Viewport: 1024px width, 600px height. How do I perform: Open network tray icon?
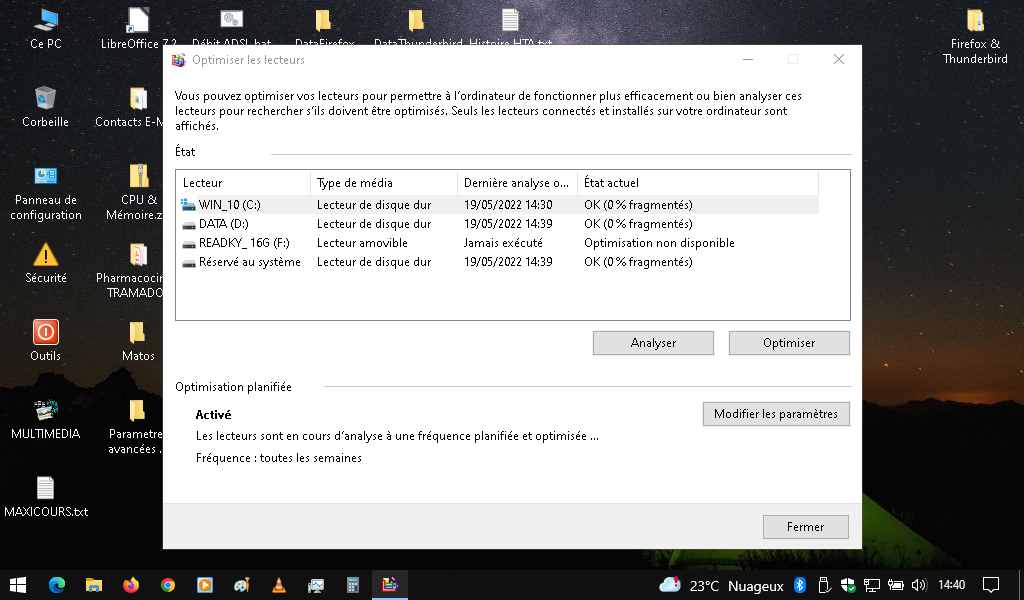pos(871,585)
